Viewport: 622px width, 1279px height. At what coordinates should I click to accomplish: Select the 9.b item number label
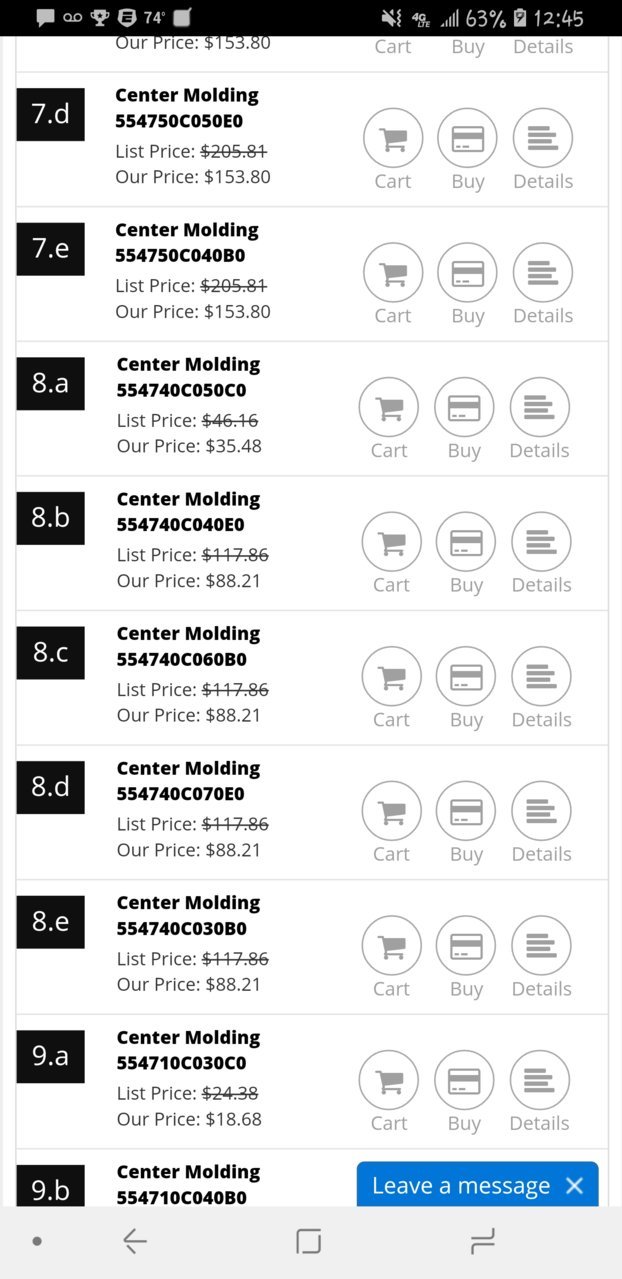click(x=51, y=1187)
